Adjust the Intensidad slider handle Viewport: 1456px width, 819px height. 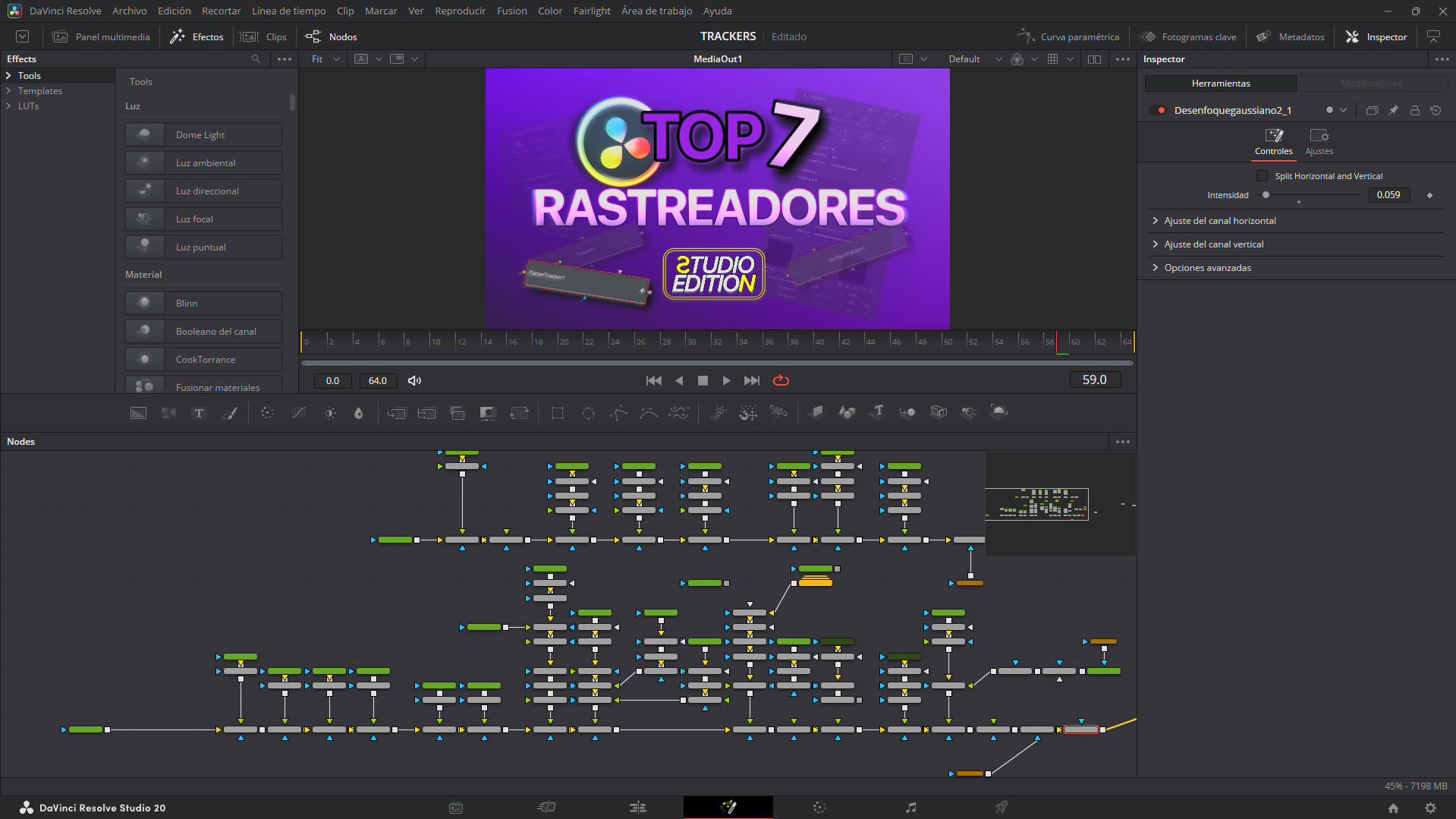click(x=1266, y=195)
